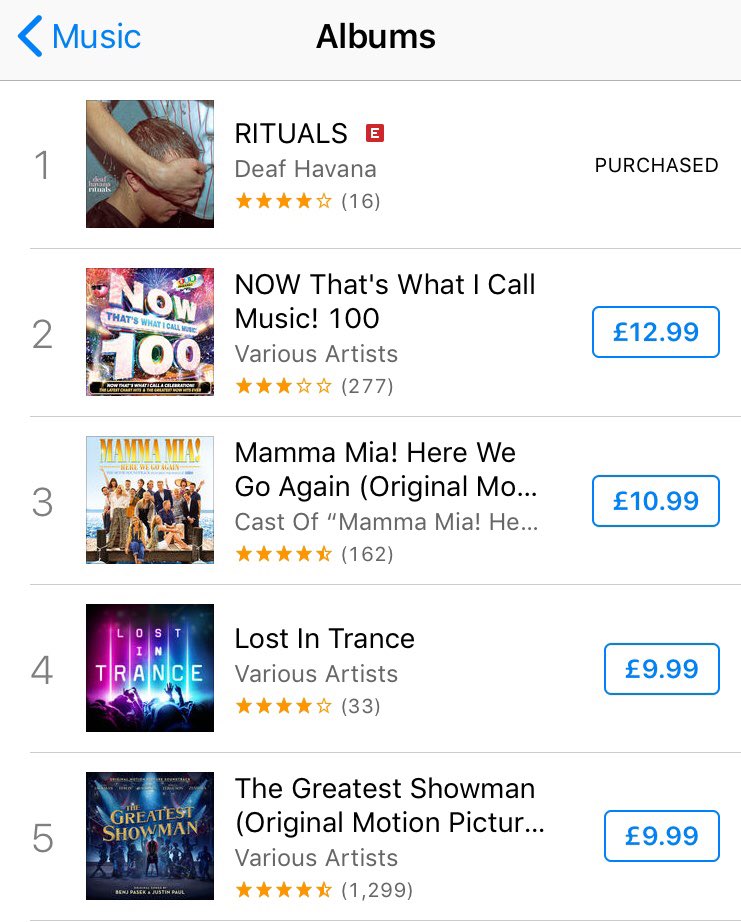Viewport: 741px width, 922px height.
Task: View star ratings for The Greatest Showman
Action: pos(283,890)
